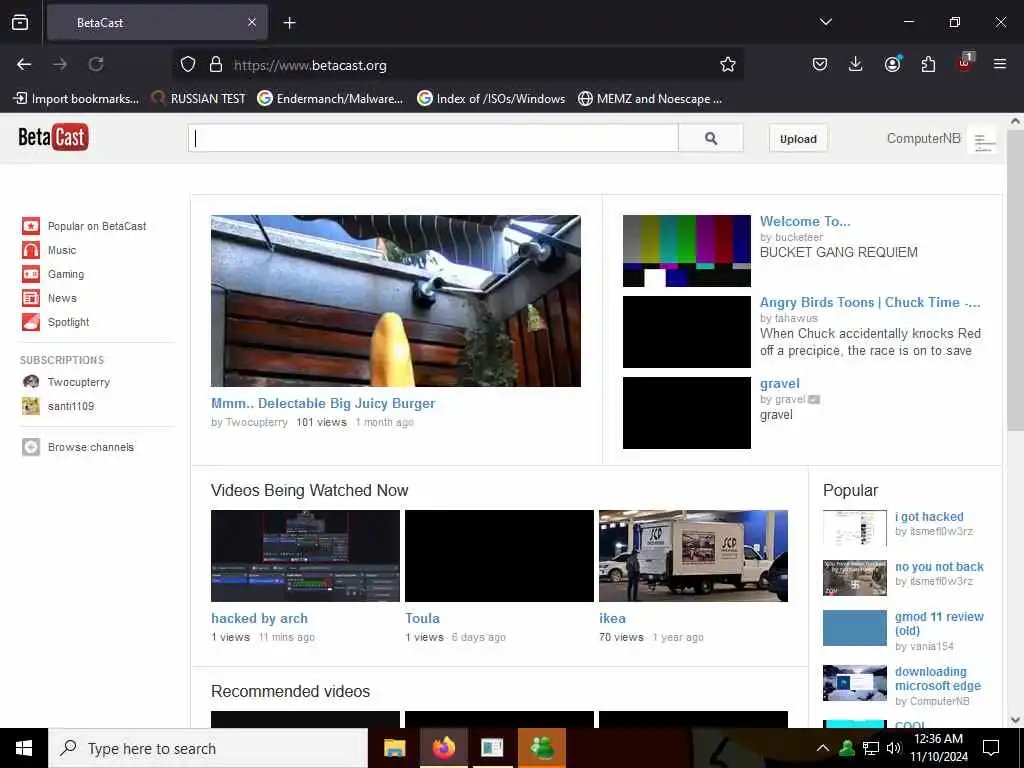Open the Endermanch/Malware bookmark
The width and height of the screenshot is (1024, 768).
point(330,99)
